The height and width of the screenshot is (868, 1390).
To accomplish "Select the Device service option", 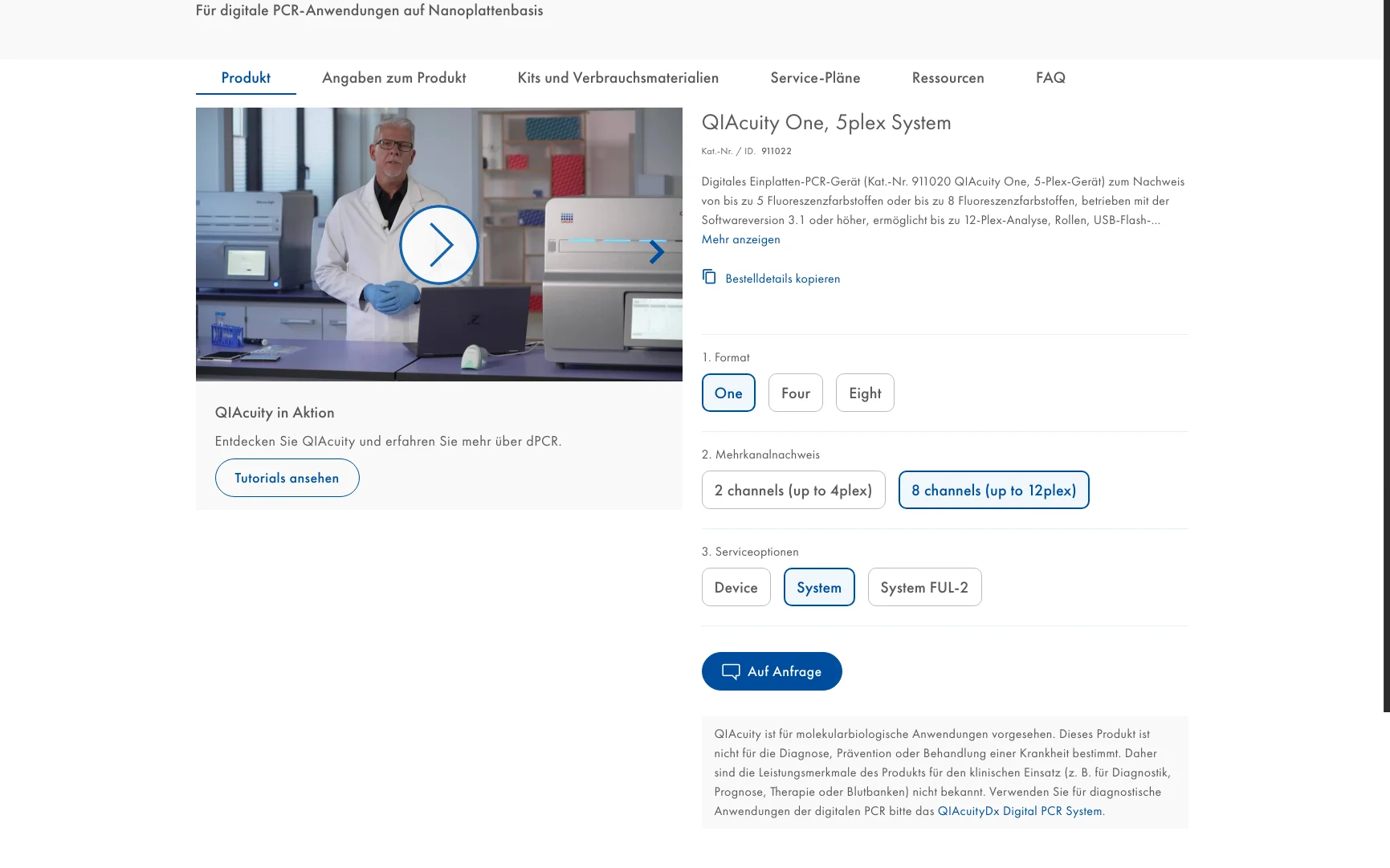I will coord(736,587).
